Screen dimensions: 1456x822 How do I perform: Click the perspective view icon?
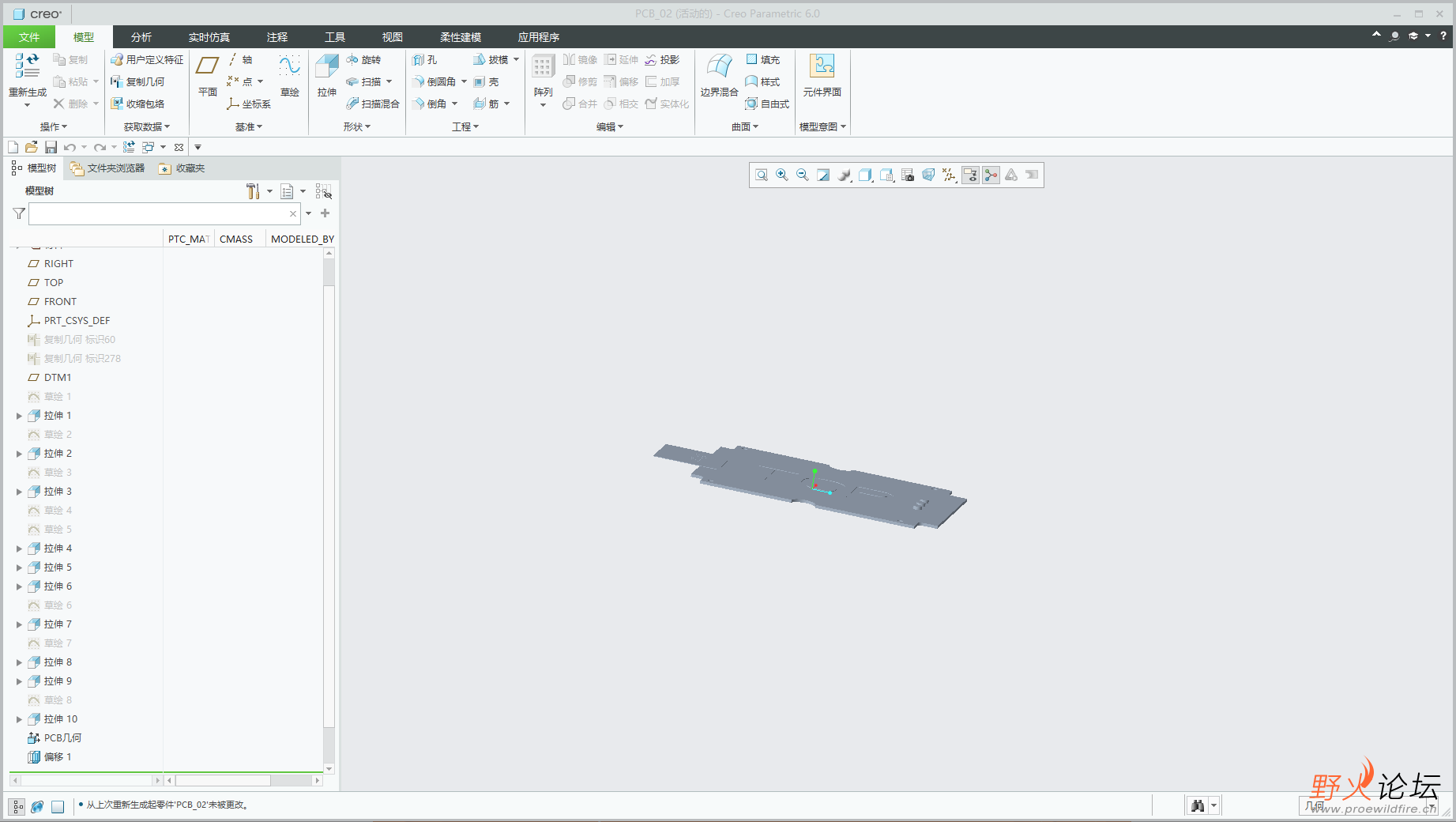[928, 175]
